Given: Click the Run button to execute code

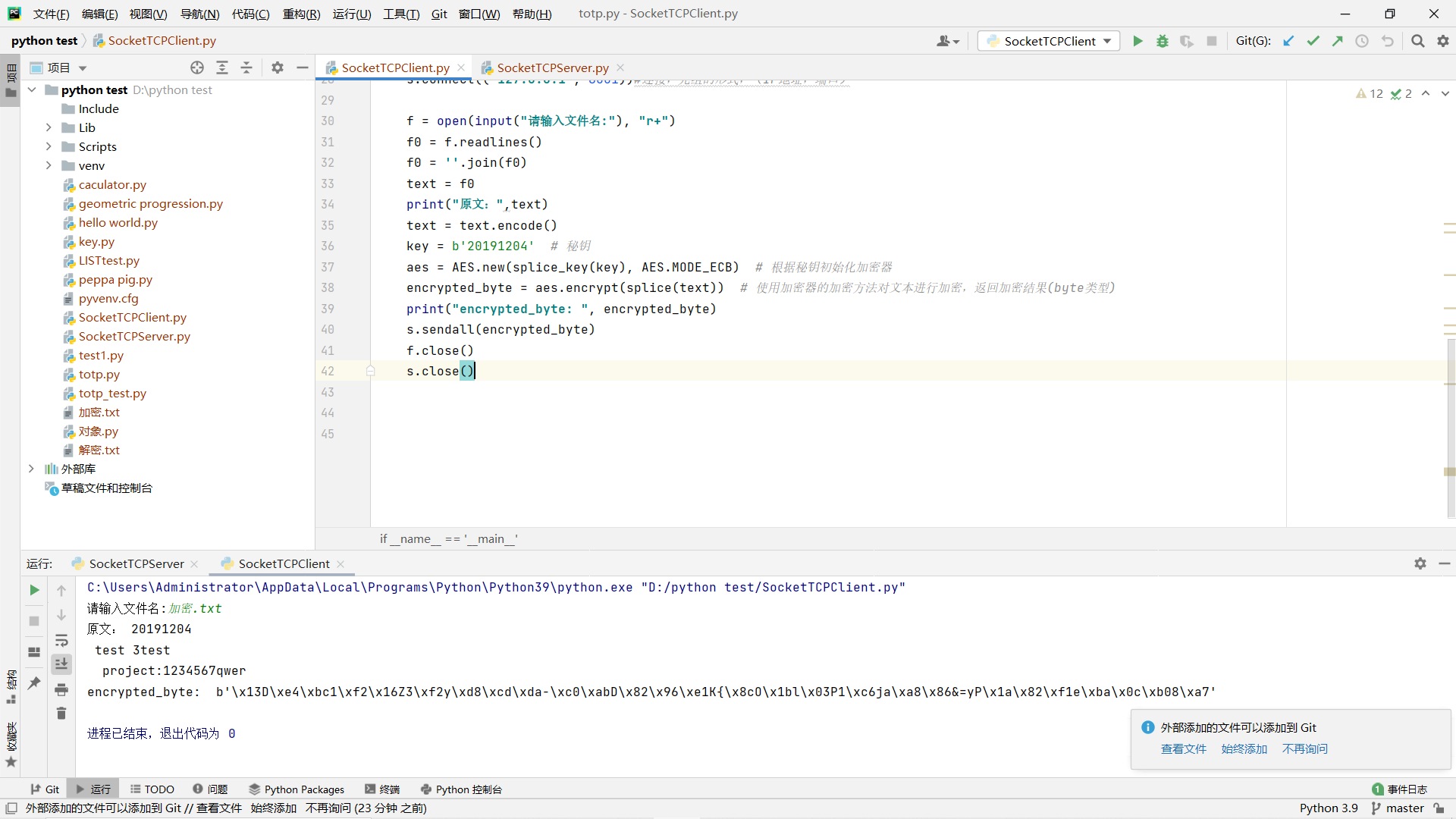Looking at the screenshot, I should click(1137, 40).
